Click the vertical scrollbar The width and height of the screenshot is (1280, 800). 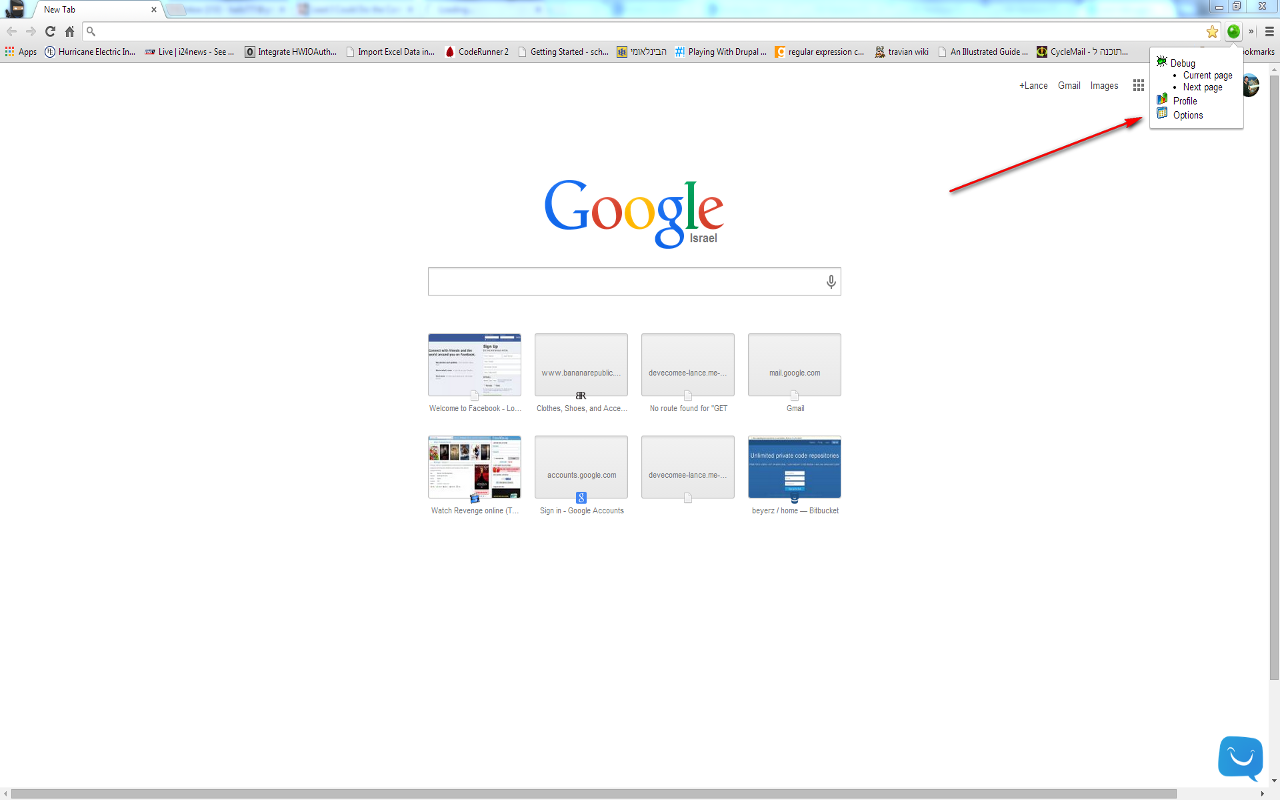1274,380
